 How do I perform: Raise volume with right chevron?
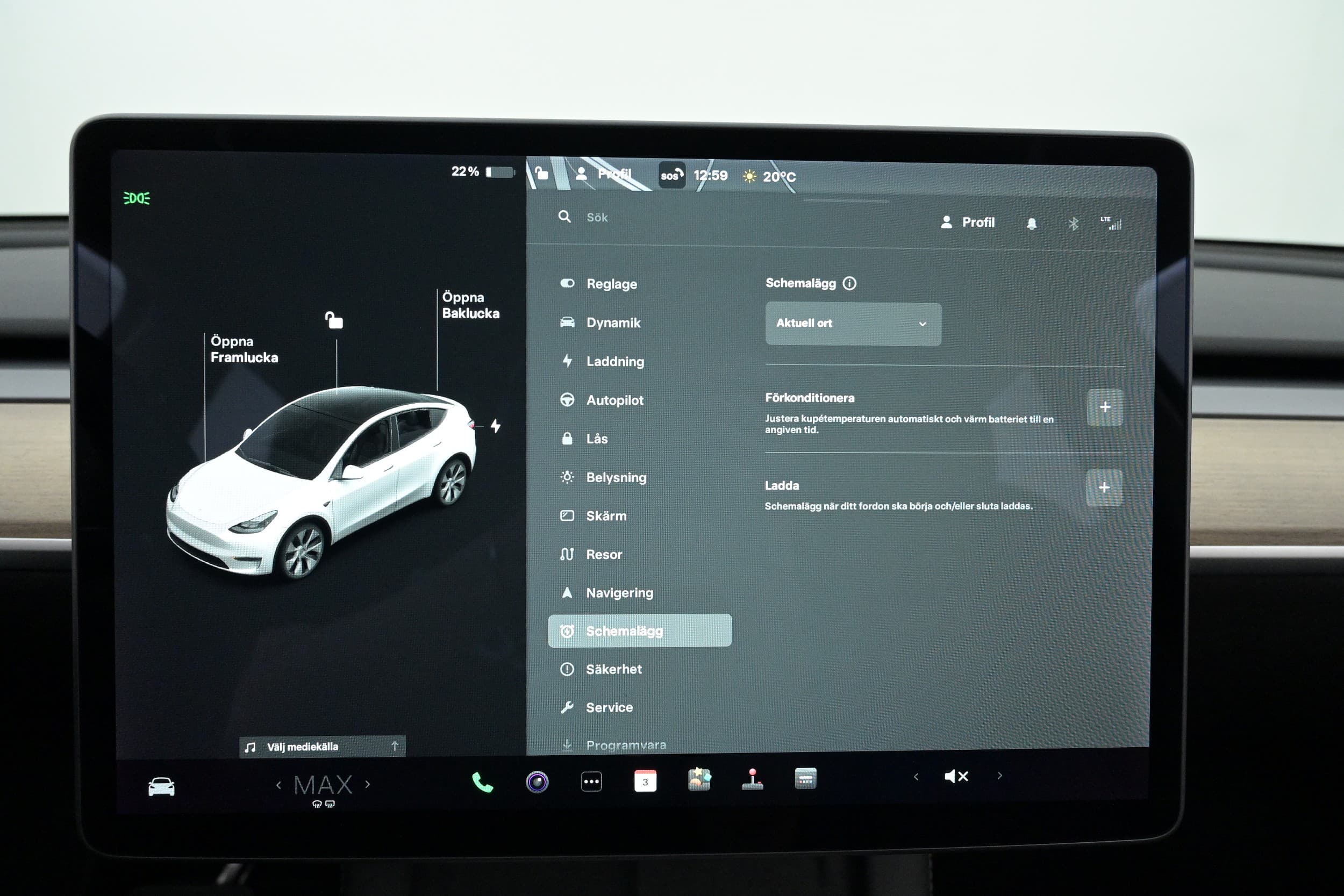click(999, 776)
